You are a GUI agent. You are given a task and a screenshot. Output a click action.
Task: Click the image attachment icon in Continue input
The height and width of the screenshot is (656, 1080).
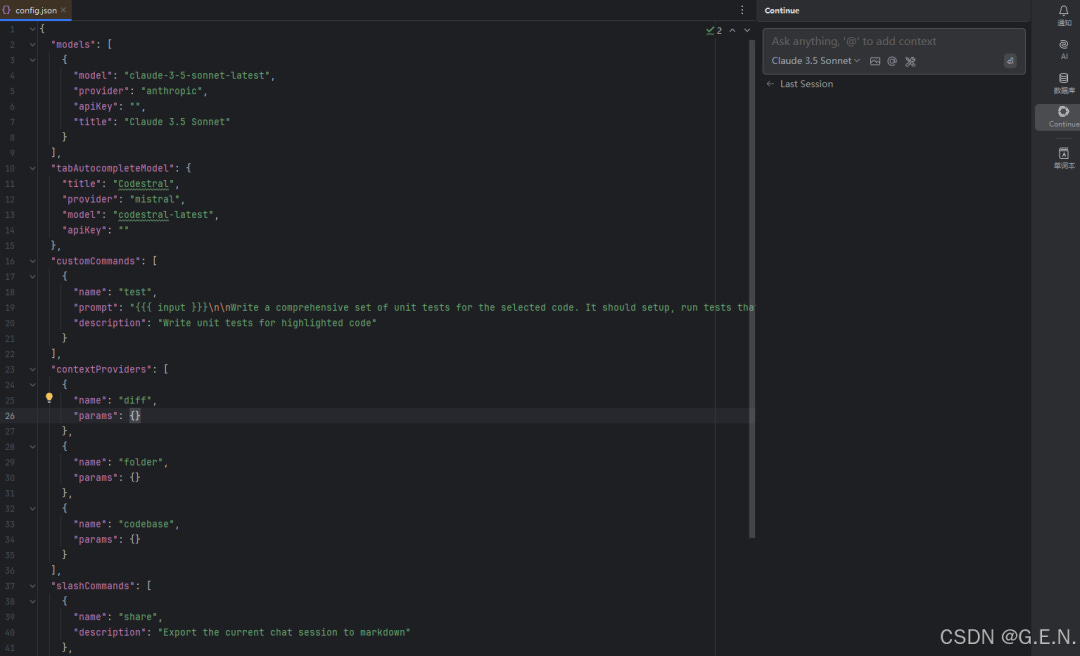[876, 61]
